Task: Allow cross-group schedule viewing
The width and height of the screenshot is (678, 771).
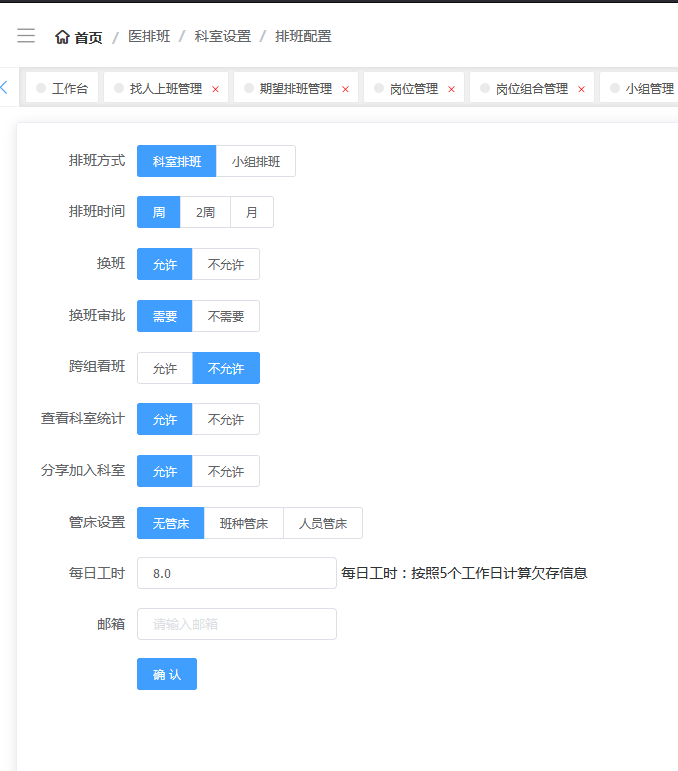Action: [x=165, y=368]
